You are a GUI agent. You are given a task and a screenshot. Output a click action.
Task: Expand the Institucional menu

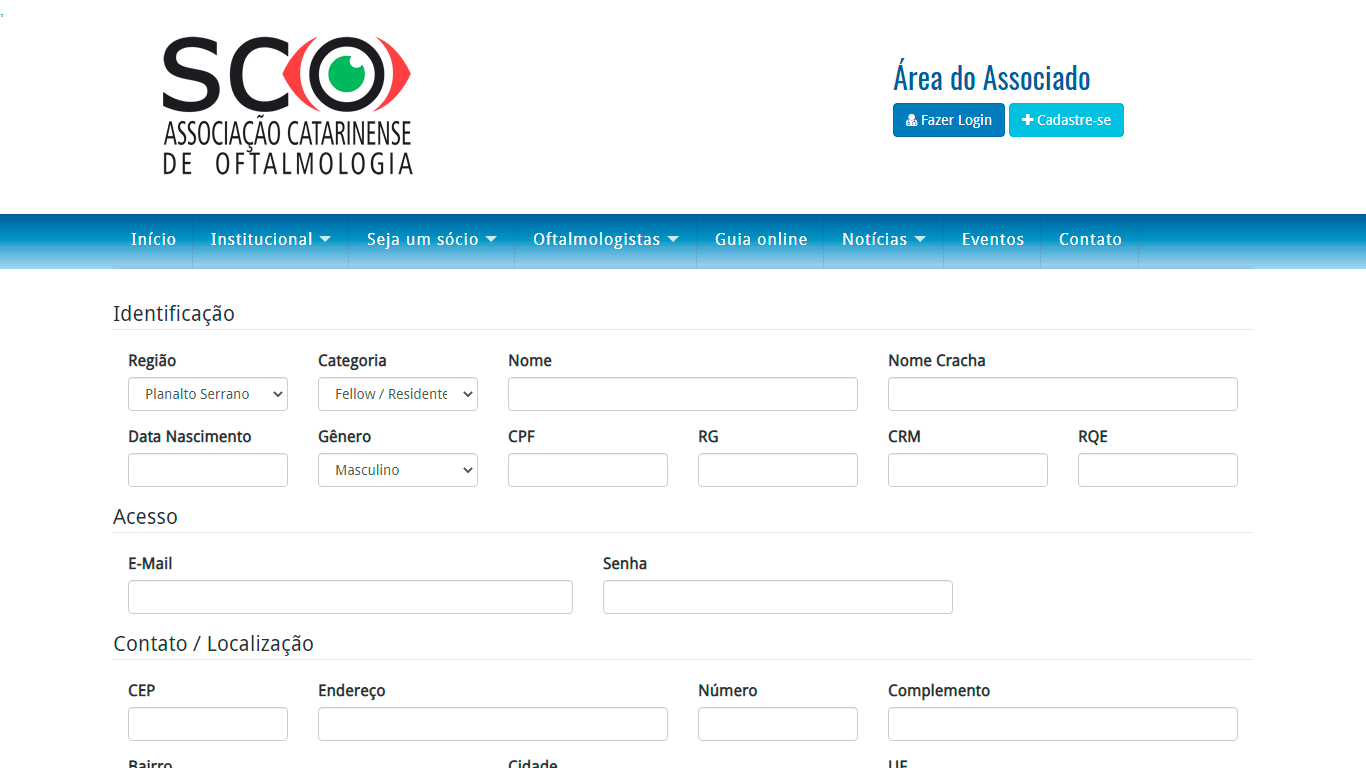[270, 240]
